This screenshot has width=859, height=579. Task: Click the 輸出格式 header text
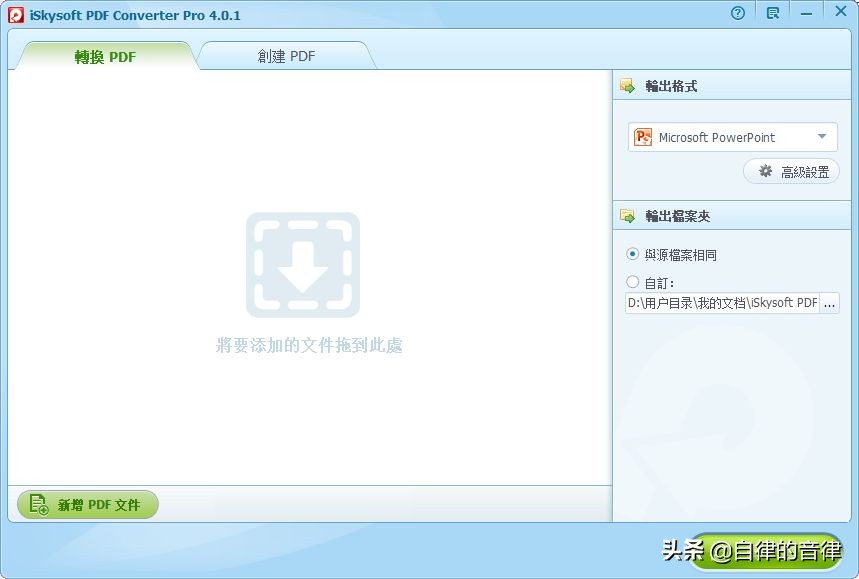(671, 86)
